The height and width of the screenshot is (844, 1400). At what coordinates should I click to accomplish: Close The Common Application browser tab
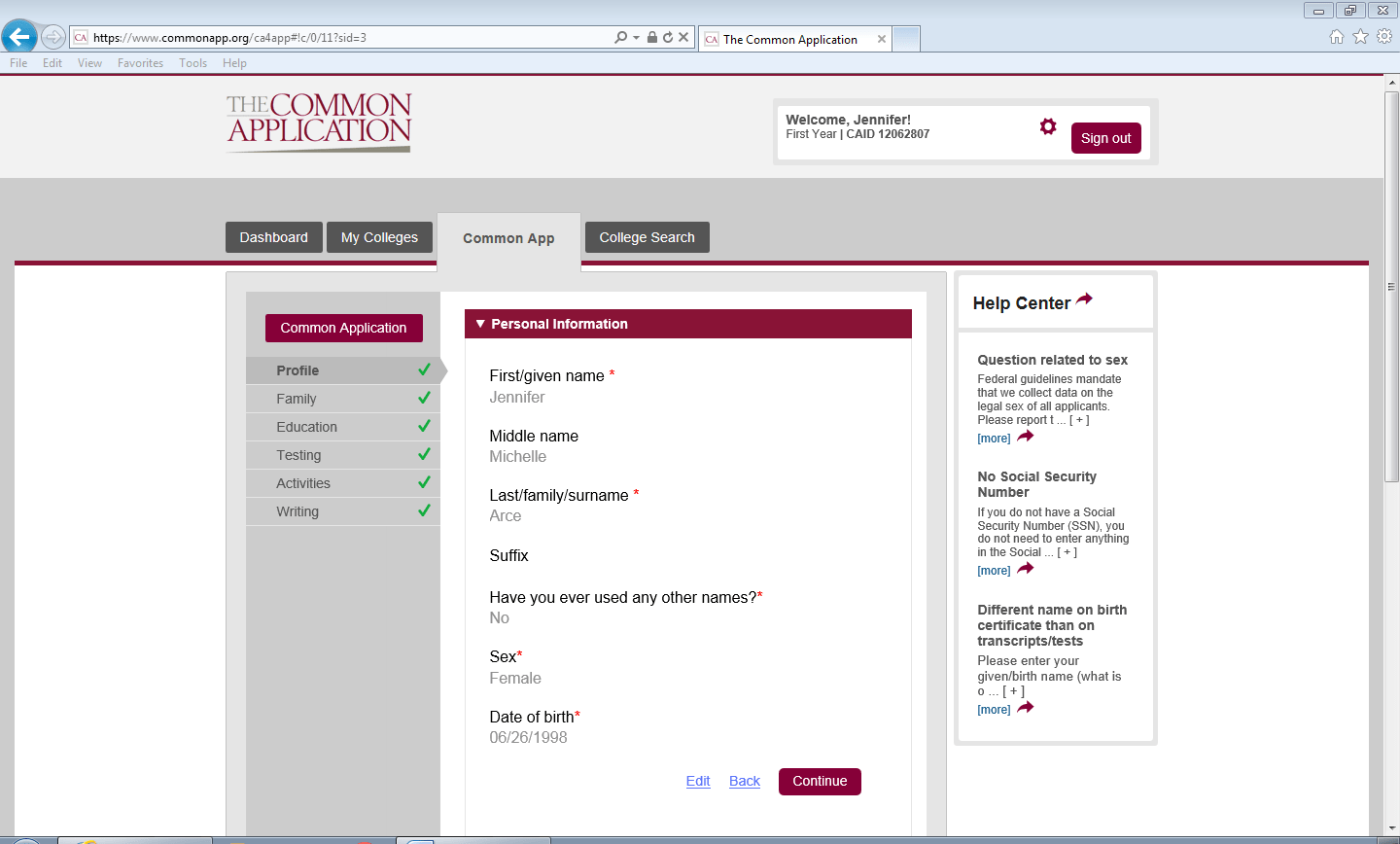(882, 39)
